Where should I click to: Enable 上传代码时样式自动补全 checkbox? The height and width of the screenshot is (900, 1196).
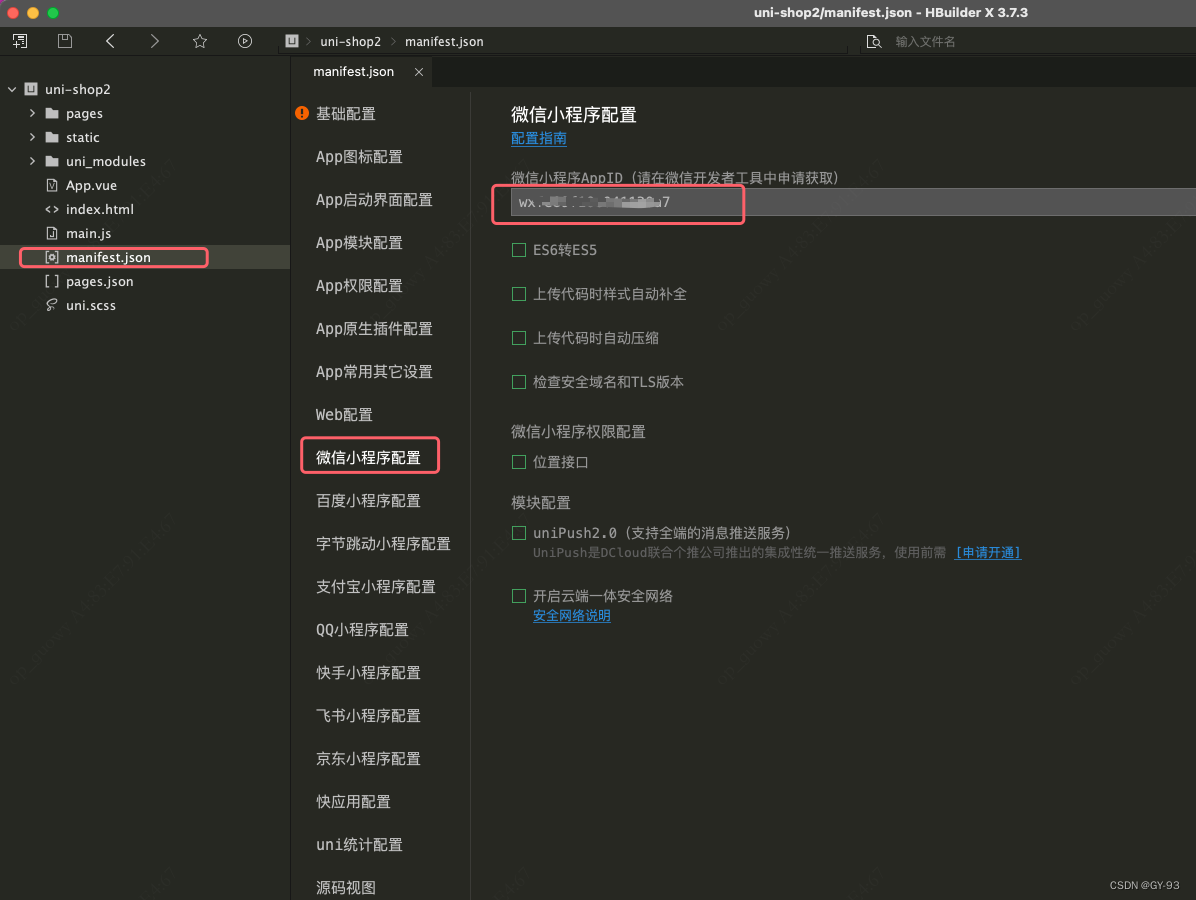[x=519, y=294]
